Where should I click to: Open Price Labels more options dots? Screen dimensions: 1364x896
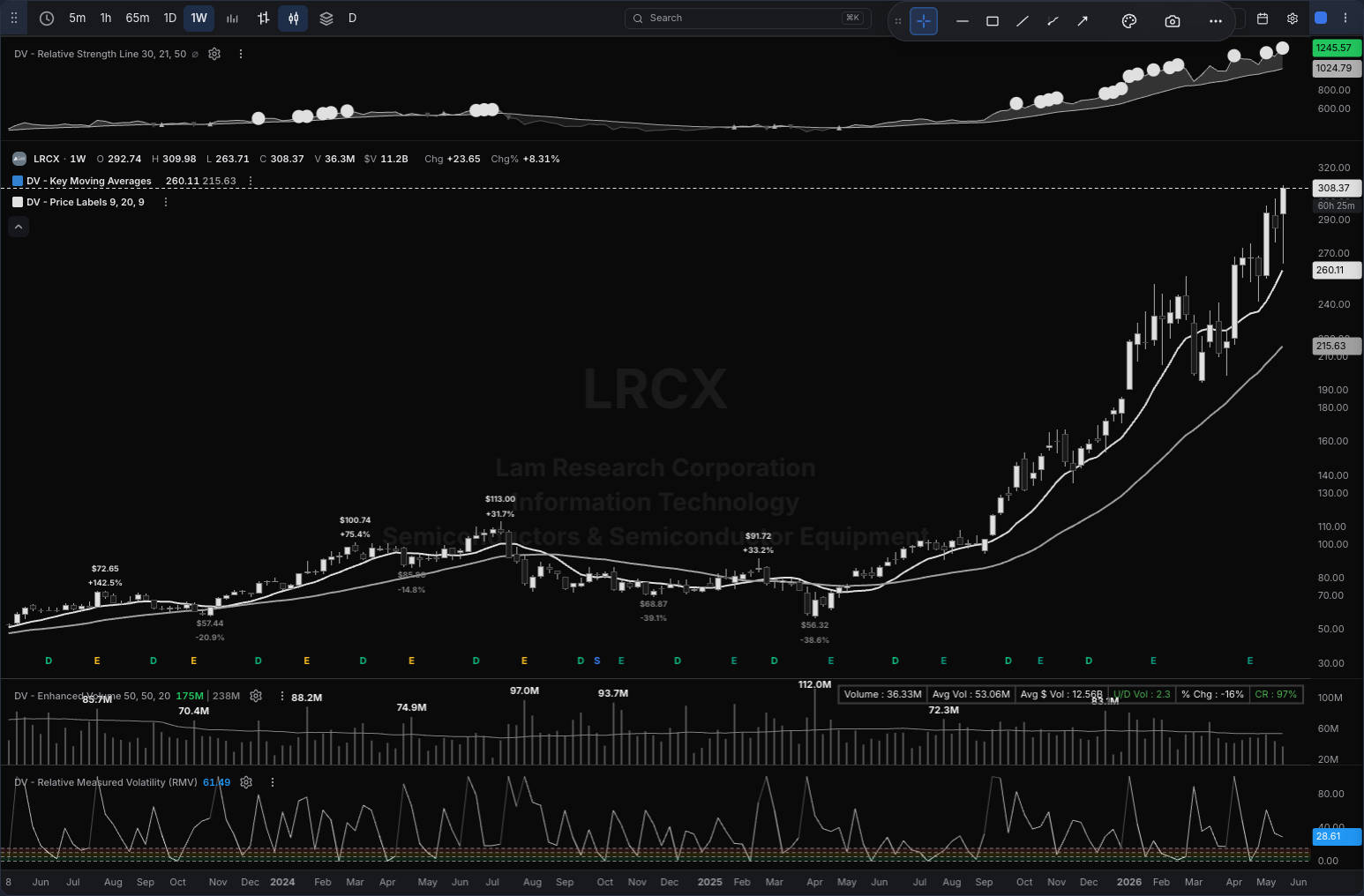[166, 202]
